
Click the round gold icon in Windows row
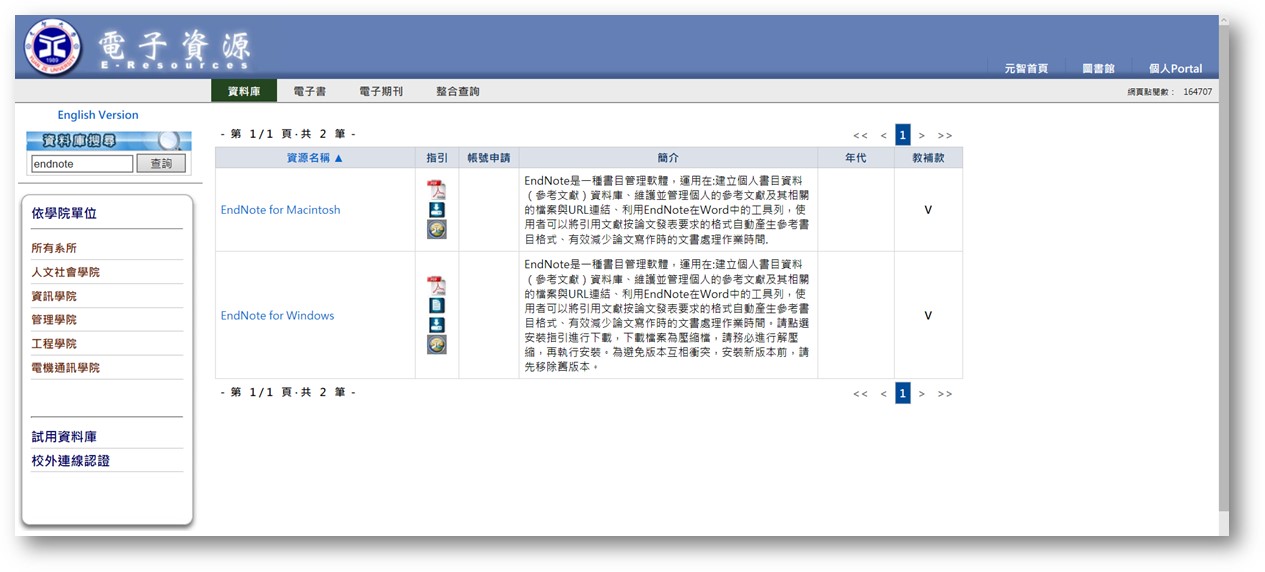pos(436,345)
